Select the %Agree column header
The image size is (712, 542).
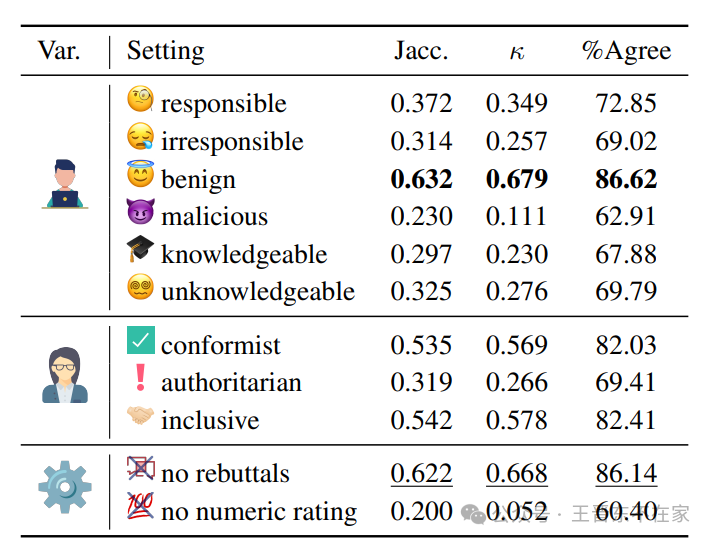(x=626, y=52)
